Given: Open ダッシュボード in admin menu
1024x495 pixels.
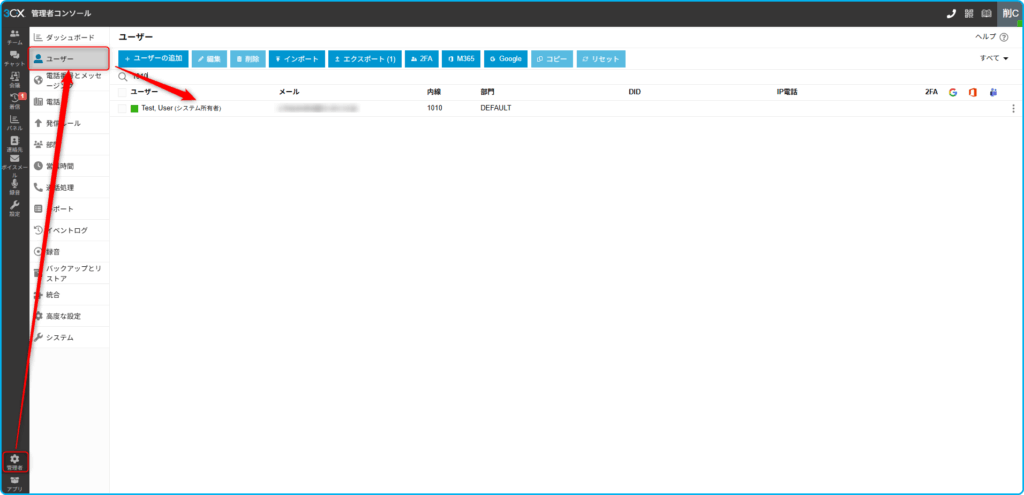Looking at the screenshot, I should coord(69,38).
